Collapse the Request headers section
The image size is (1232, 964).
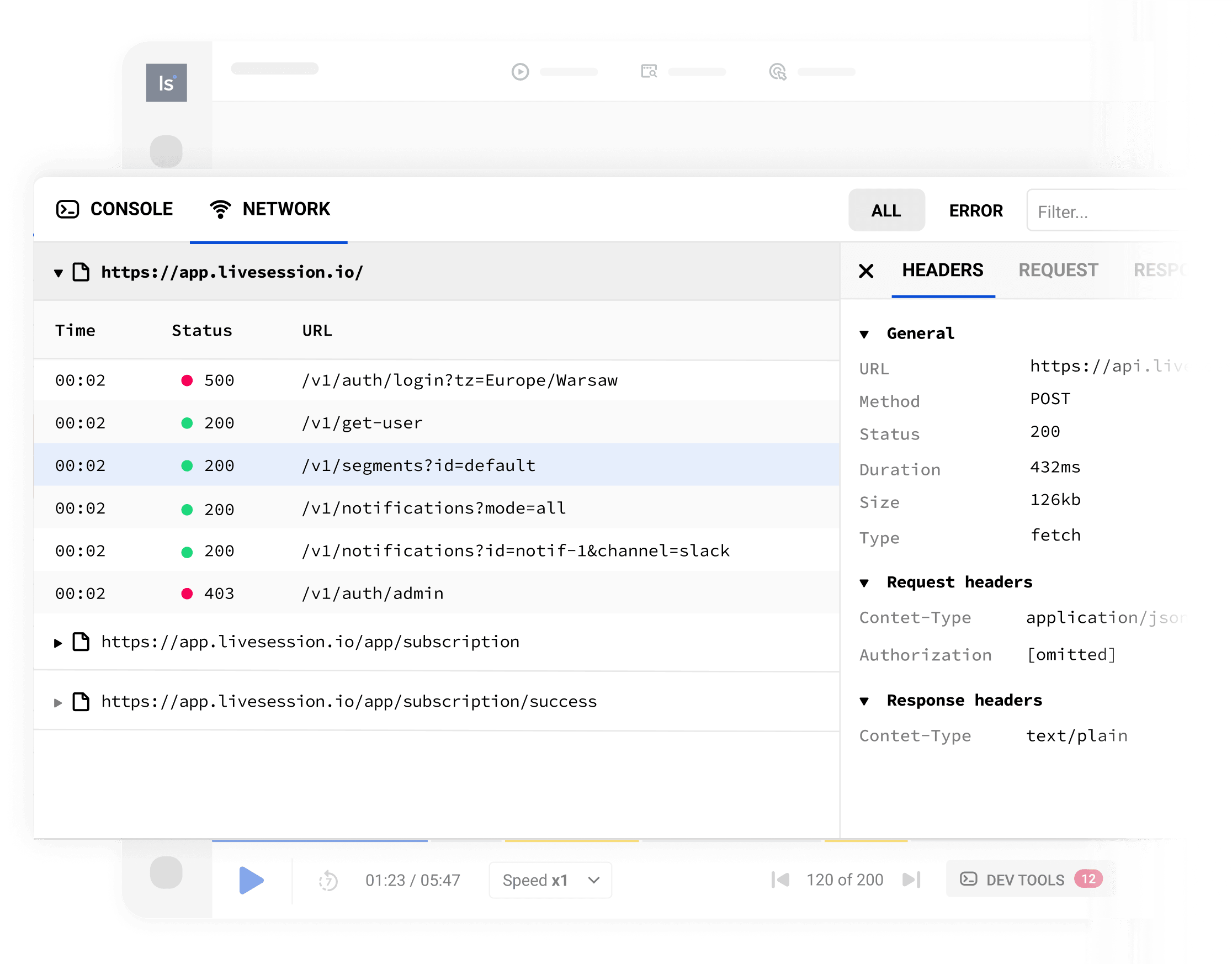[x=864, y=583]
